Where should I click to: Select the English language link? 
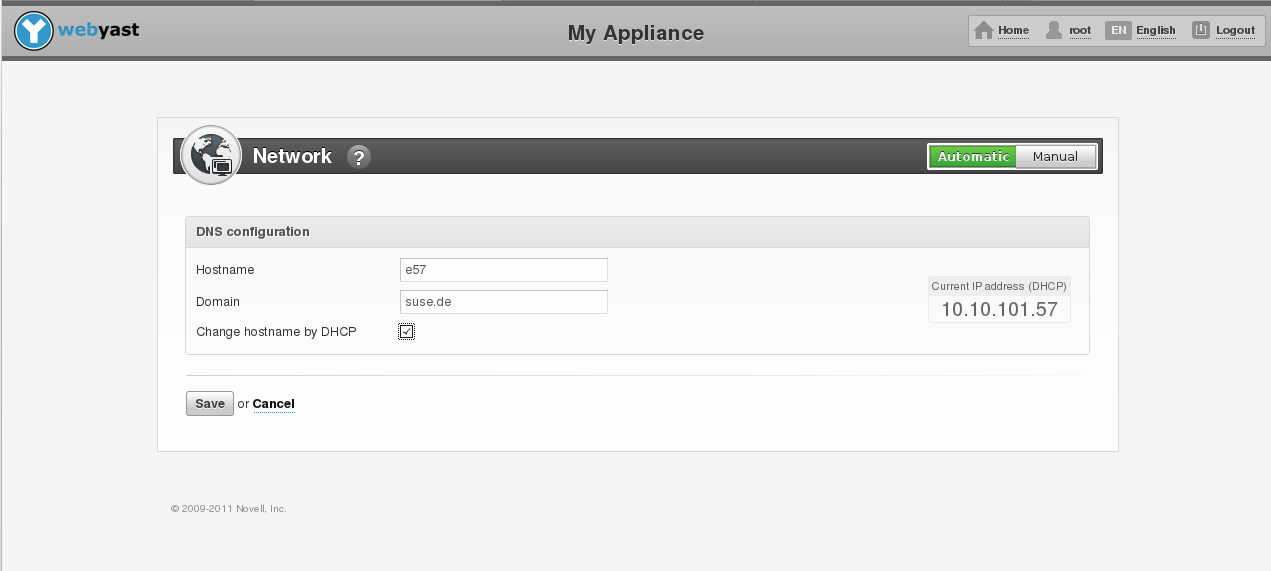1155,30
